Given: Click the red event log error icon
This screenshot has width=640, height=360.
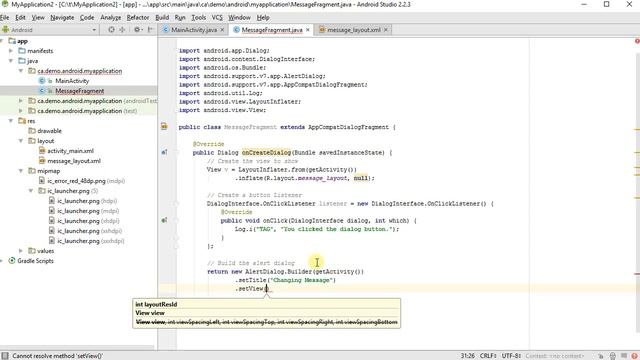Looking at the screenshot, I should point(635,356).
